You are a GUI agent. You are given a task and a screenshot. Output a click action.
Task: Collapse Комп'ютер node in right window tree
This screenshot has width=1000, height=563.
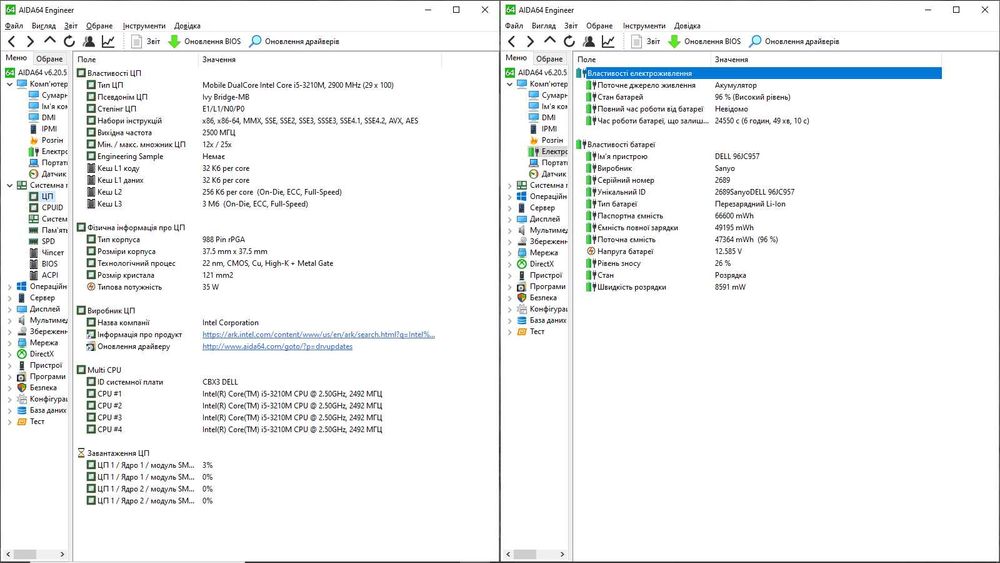[510, 84]
